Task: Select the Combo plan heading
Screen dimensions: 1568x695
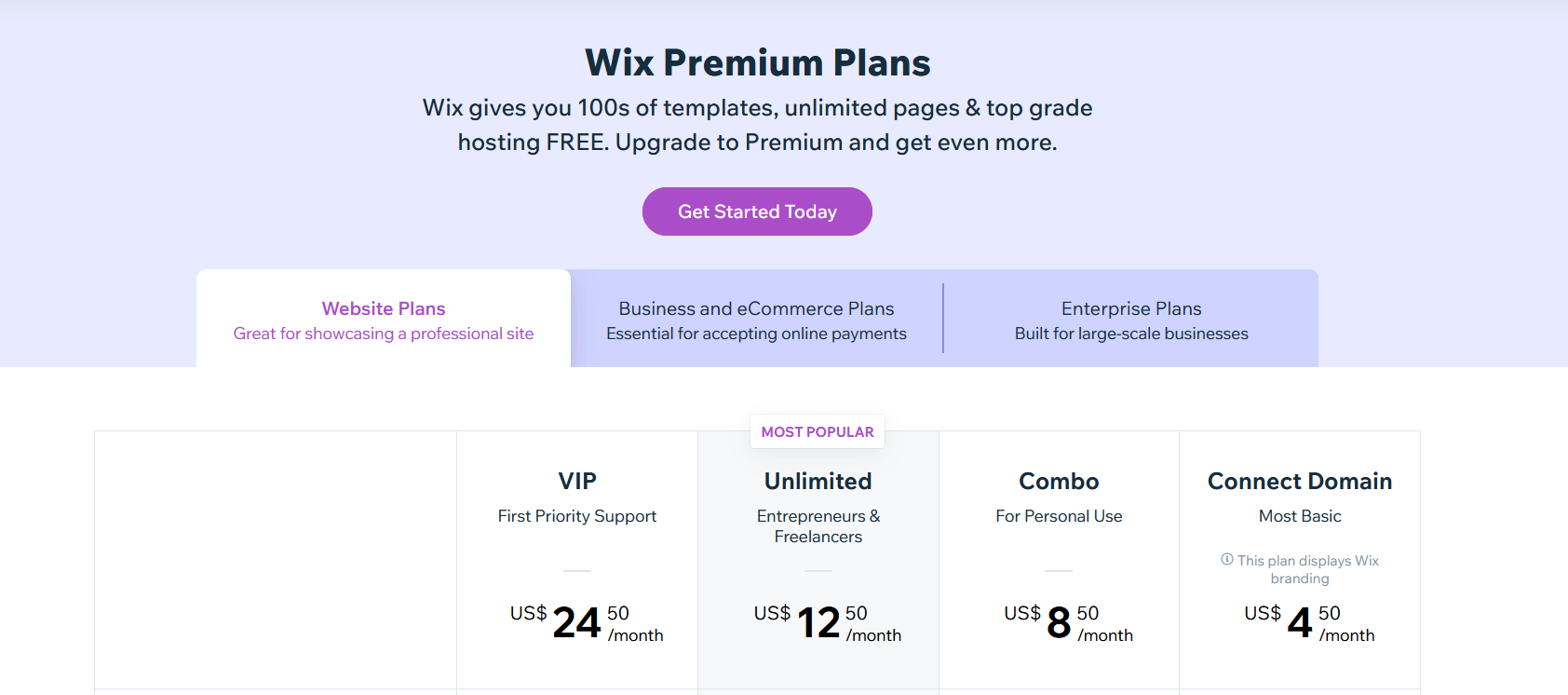Action: coord(1059,481)
